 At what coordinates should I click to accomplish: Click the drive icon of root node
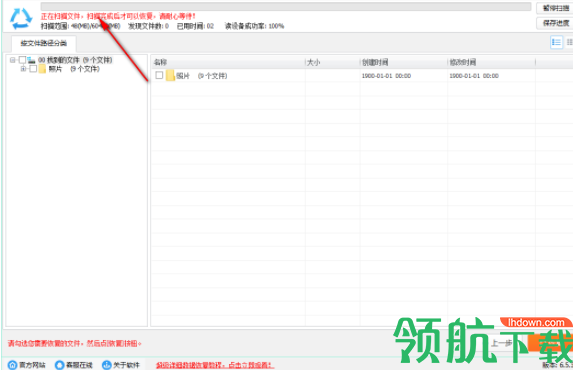coord(31,60)
